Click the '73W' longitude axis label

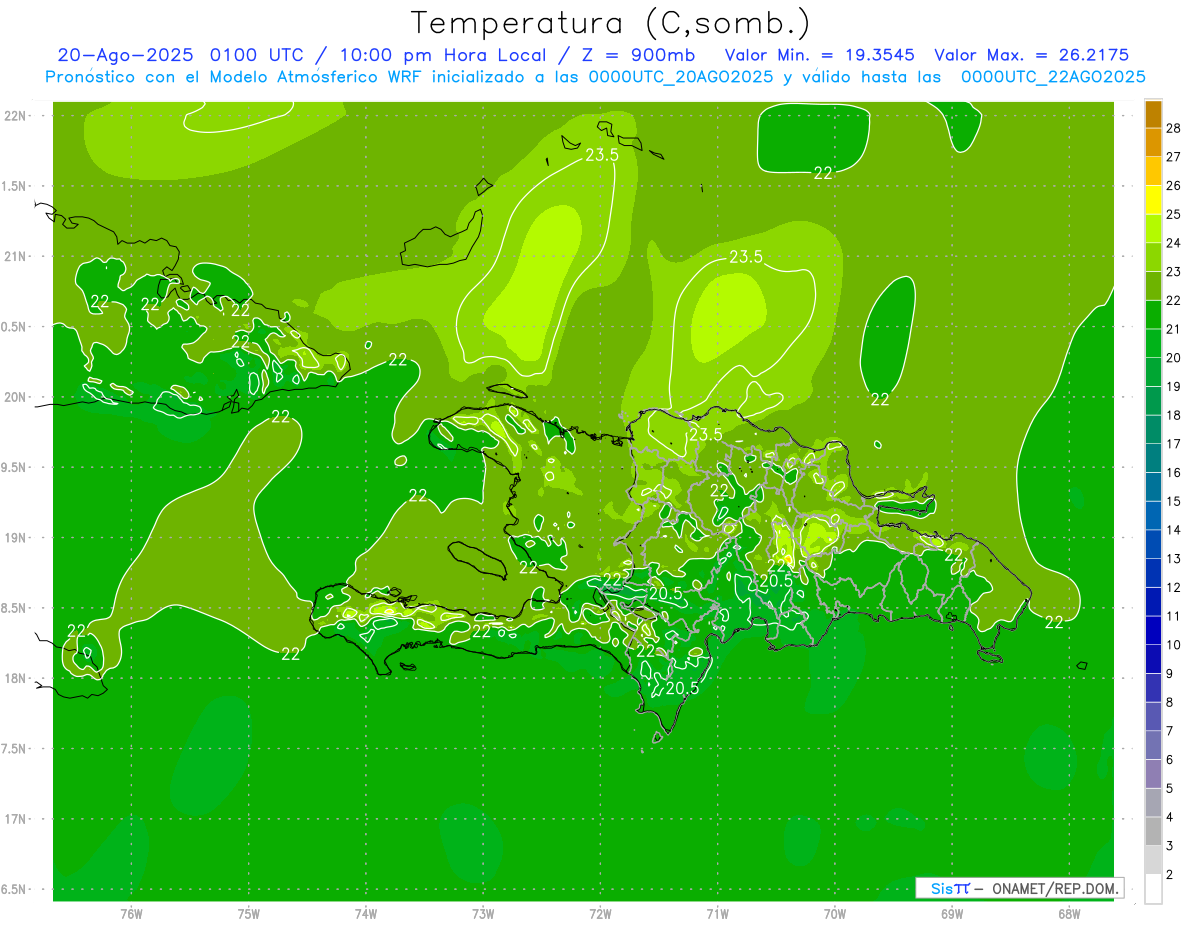coord(483,913)
